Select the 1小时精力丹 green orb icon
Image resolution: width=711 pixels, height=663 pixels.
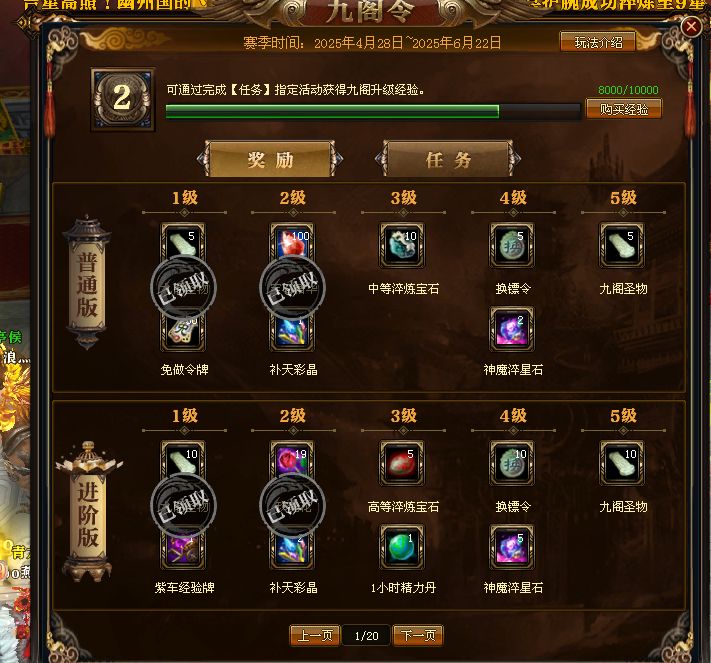point(402,547)
